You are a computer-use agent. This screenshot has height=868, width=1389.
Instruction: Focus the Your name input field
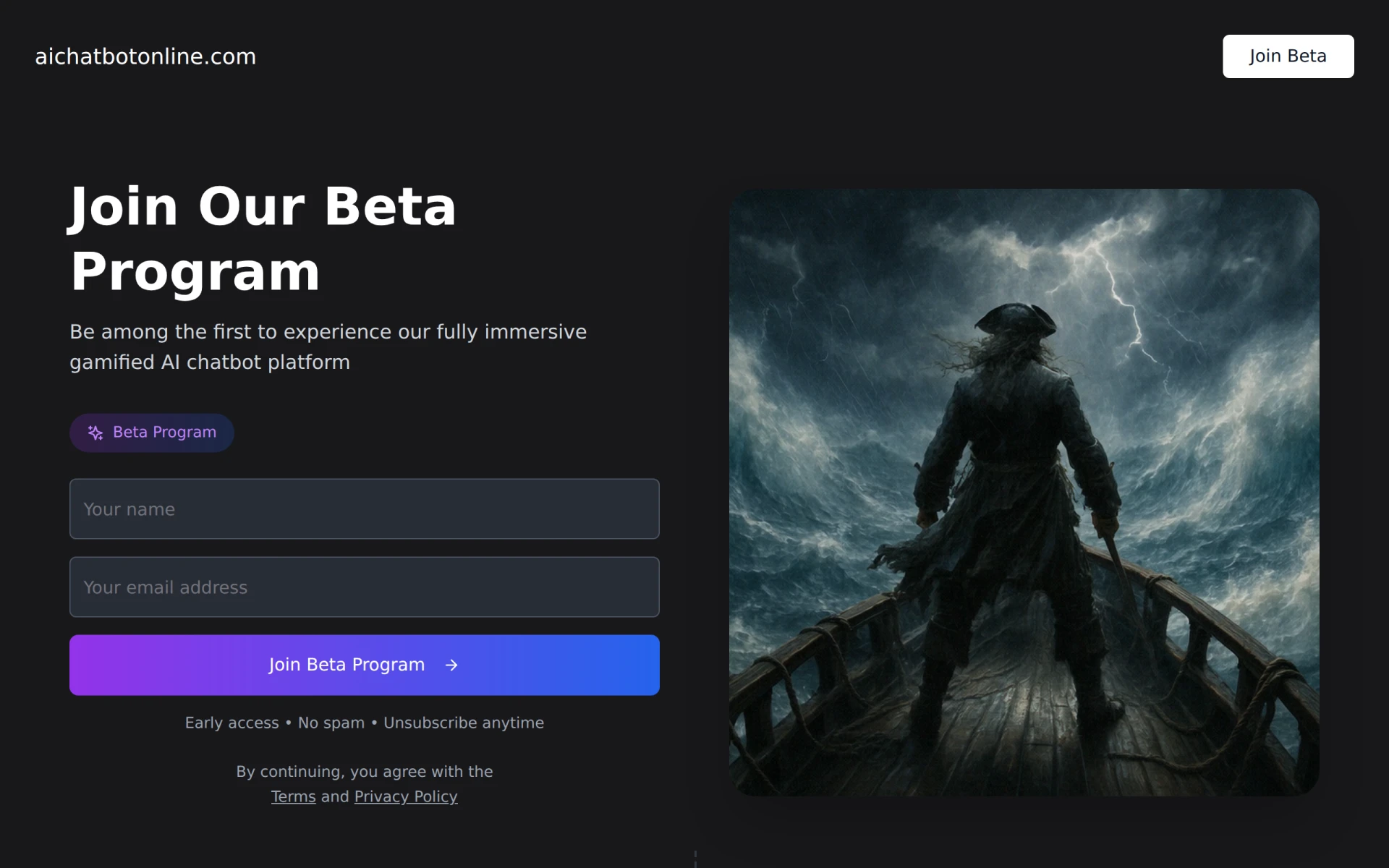click(365, 509)
